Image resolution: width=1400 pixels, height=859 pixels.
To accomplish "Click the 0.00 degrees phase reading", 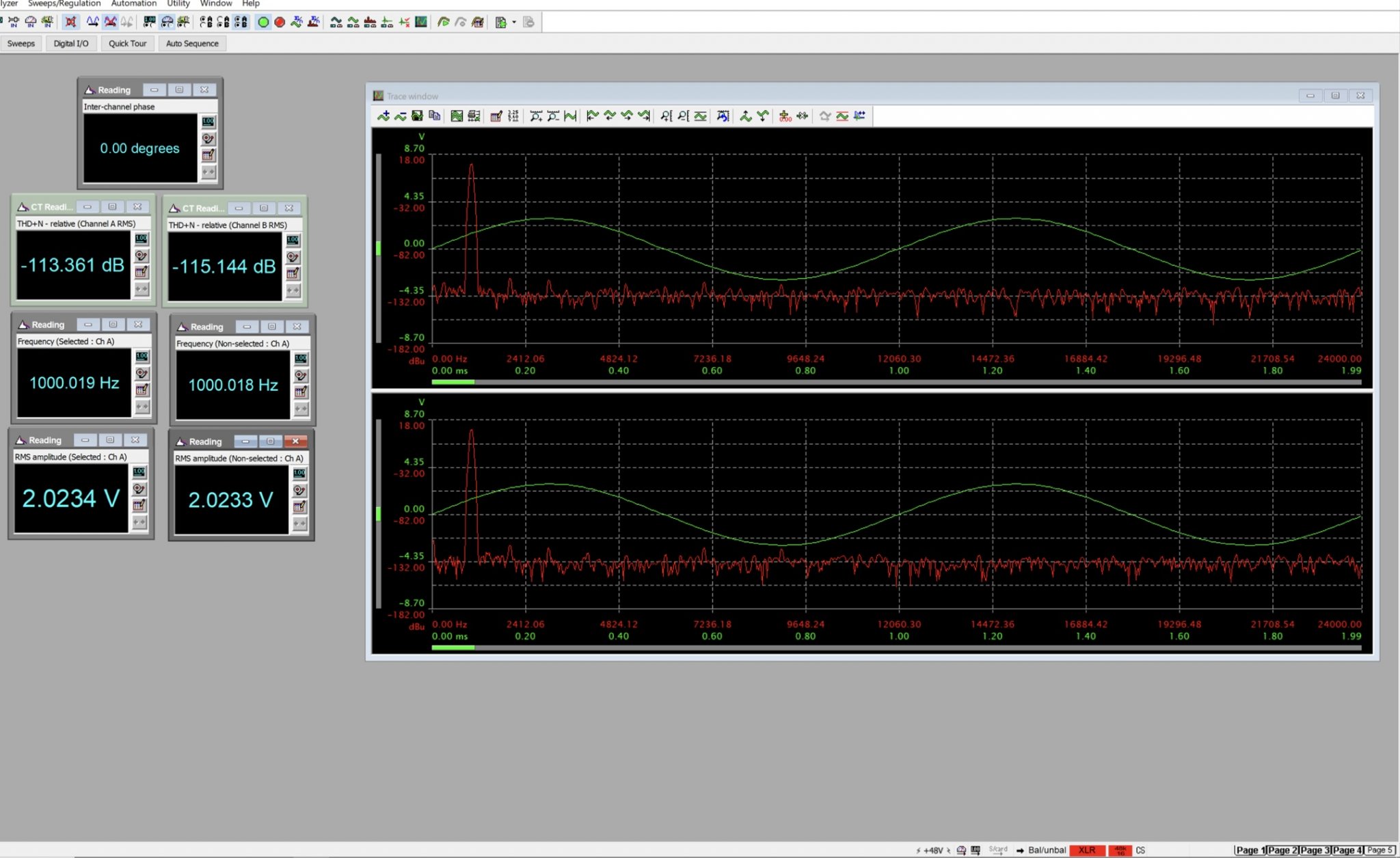I will coord(140,148).
